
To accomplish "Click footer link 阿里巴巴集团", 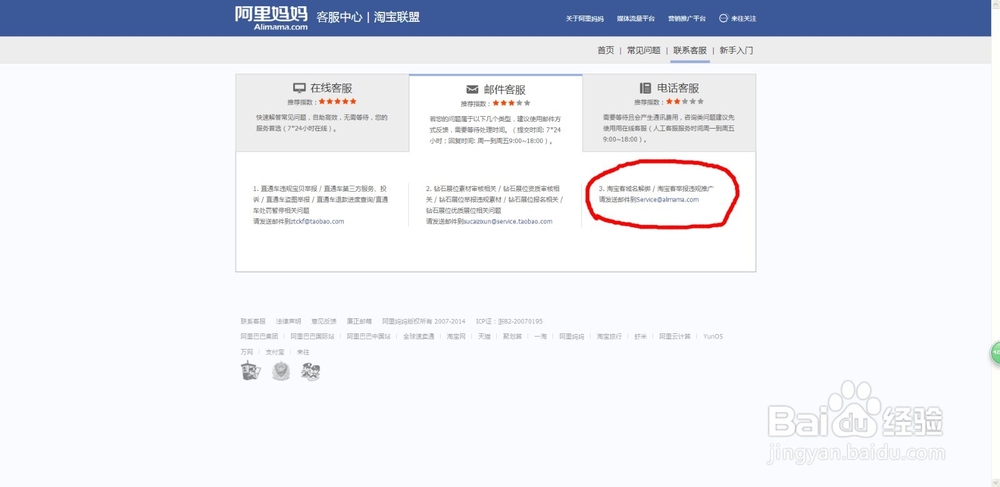I will 259,337.
